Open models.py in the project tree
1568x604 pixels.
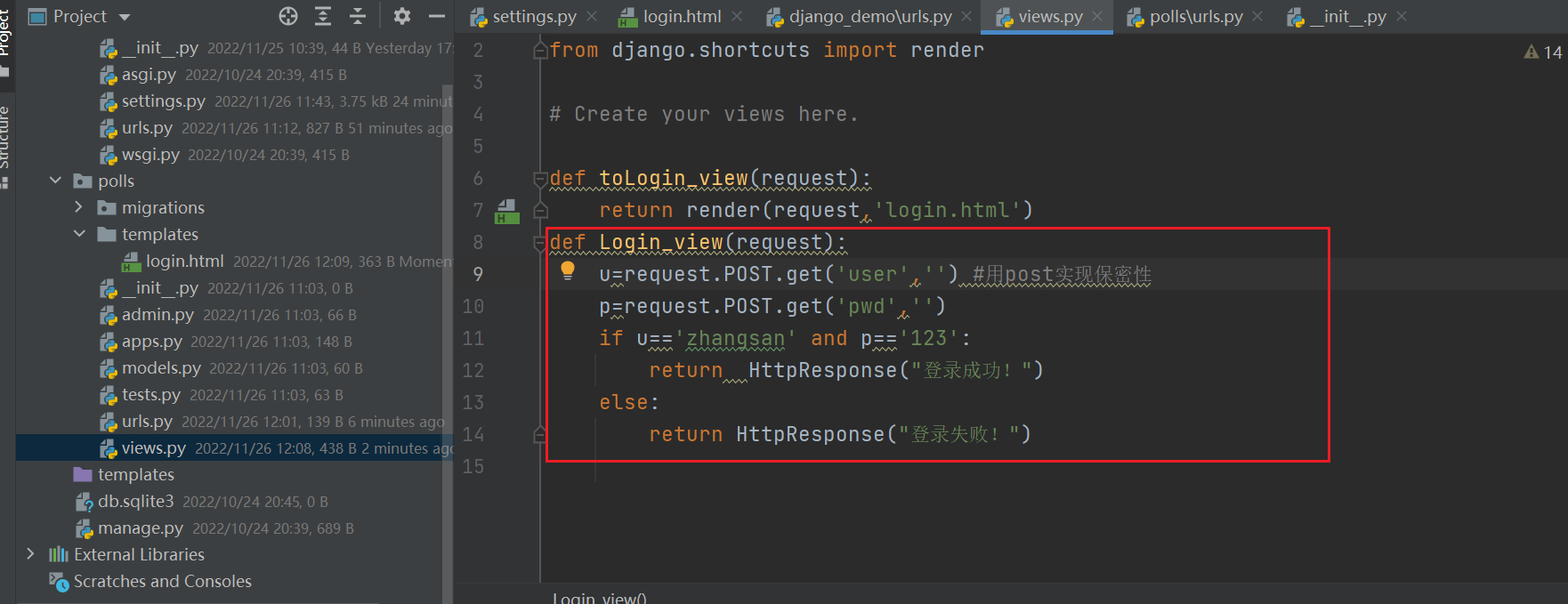161,368
